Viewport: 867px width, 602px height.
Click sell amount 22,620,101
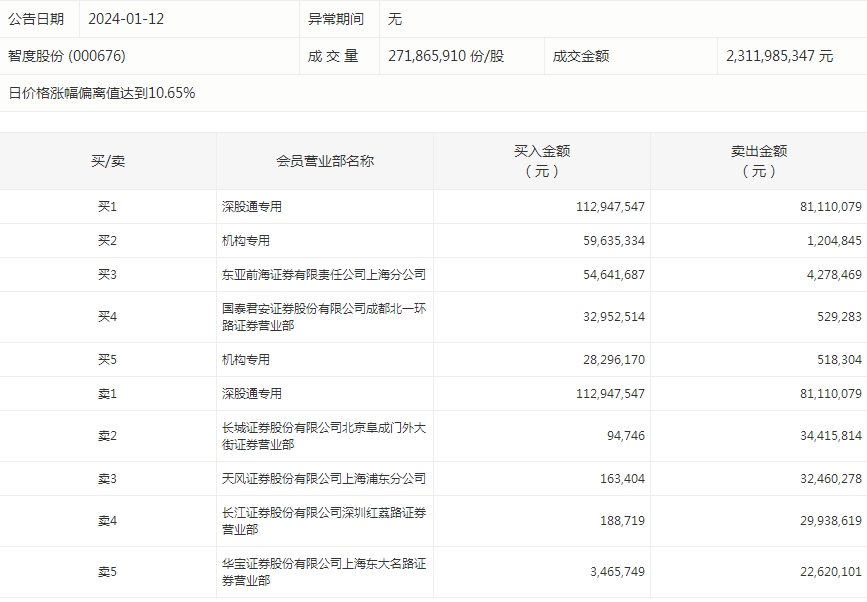[831, 572]
